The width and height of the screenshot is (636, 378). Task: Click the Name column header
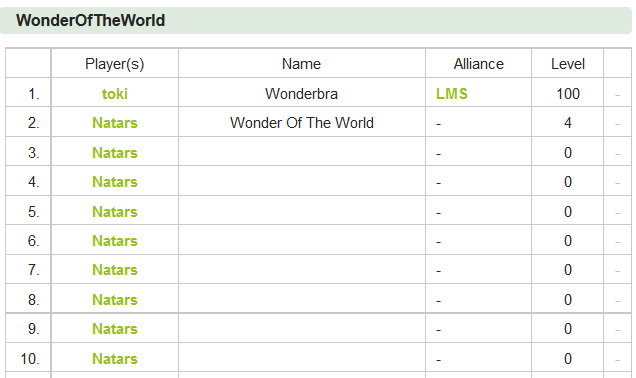[x=301, y=64]
